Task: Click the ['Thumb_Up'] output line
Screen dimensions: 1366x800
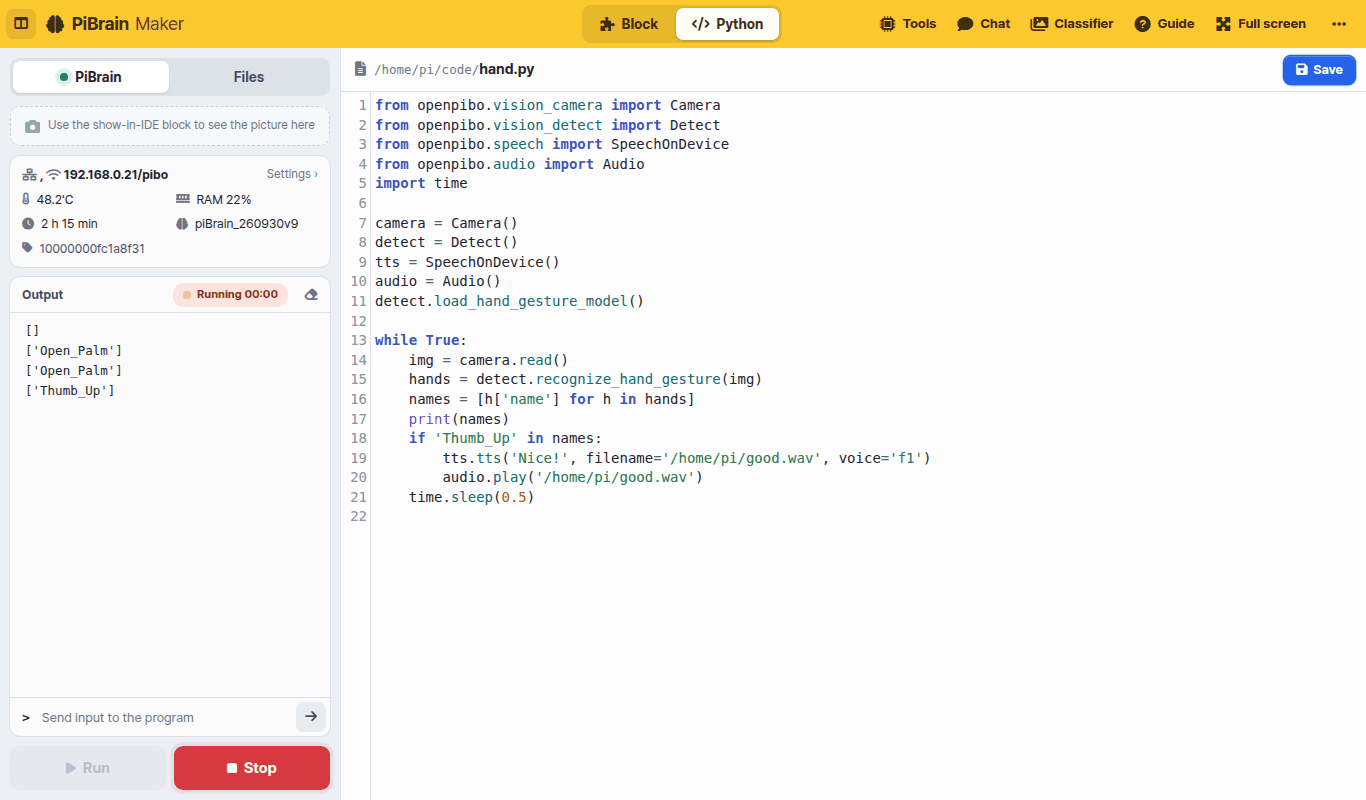Action: (70, 390)
